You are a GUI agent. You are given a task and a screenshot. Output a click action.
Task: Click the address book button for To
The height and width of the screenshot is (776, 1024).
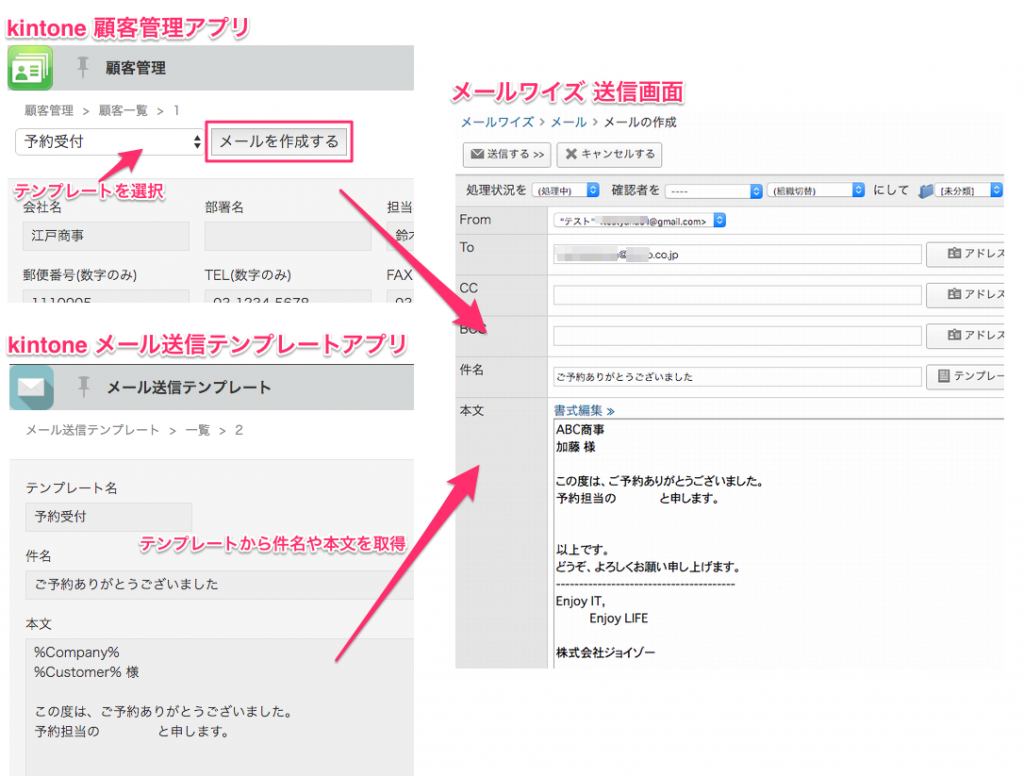click(x=965, y=253)
